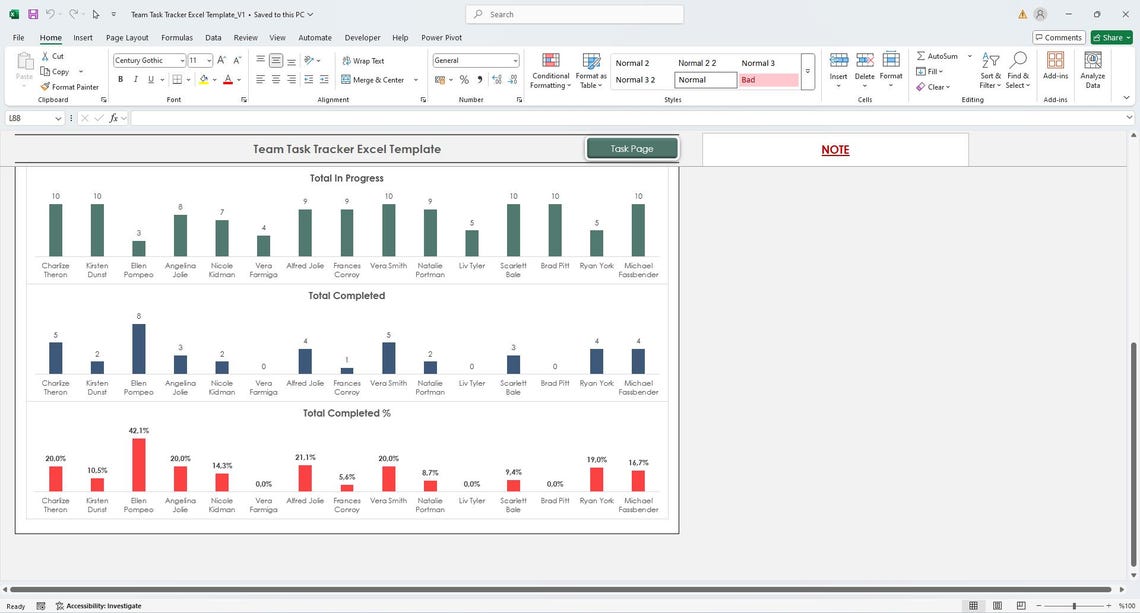Click the Percent Style icon
Image resolution: width=1140 pixels, height=613 pixels.
[464, 79]
